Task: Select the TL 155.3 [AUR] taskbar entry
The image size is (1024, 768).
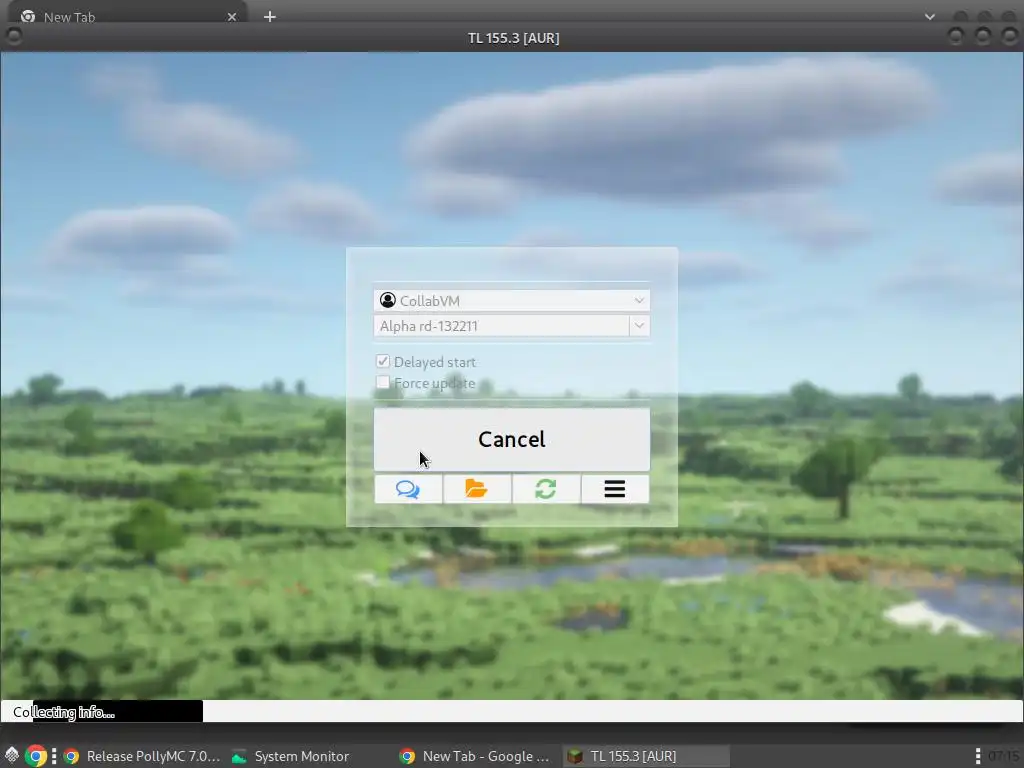Action: pos(647,756)
